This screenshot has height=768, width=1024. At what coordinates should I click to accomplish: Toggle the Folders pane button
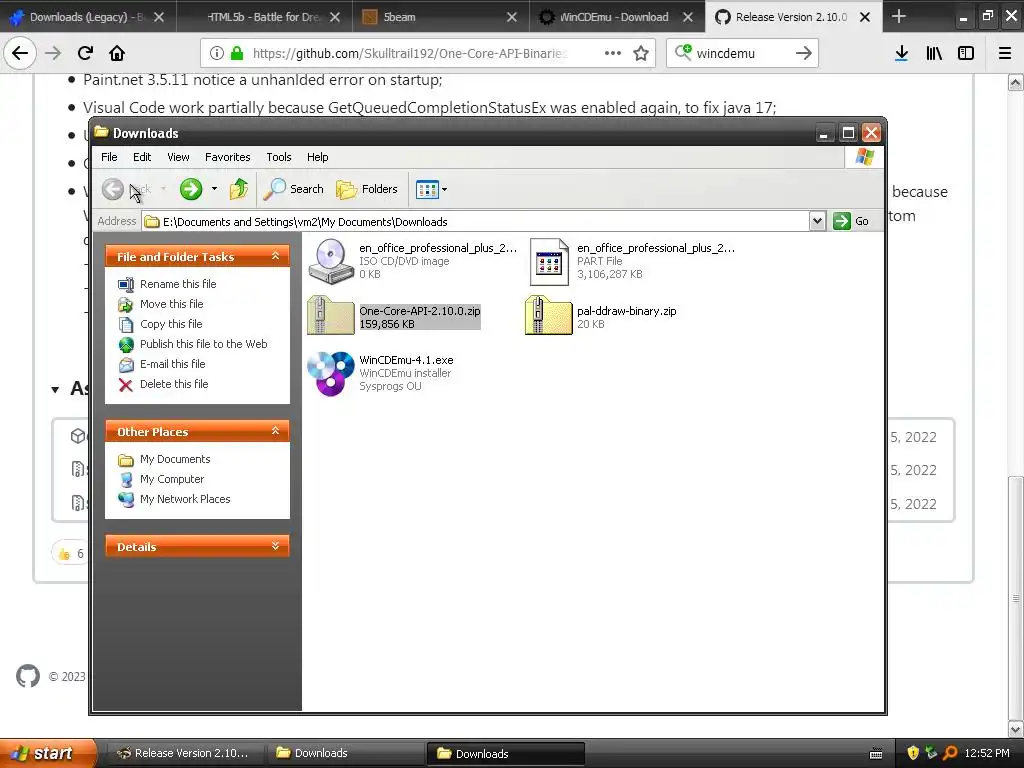[367, 189]
